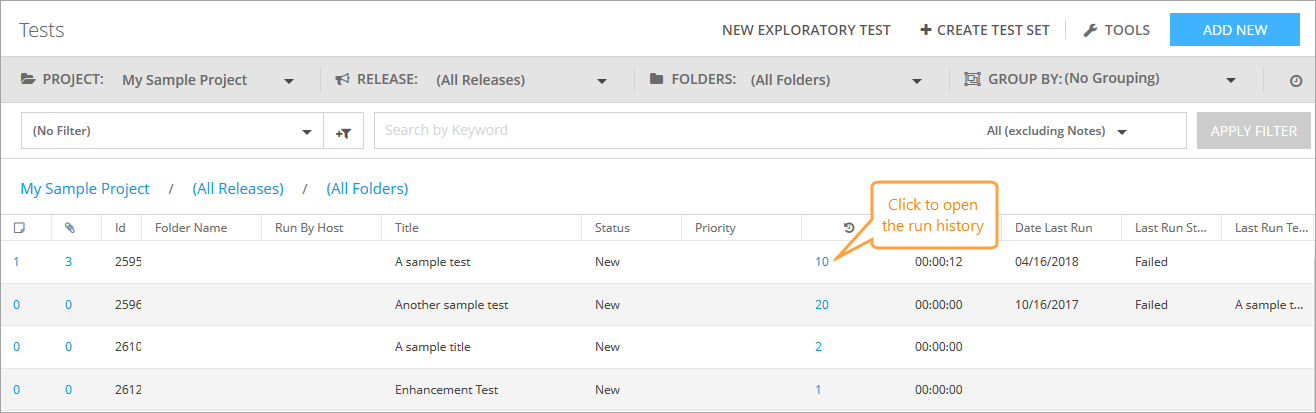Open the All Releases dropdown
The height and width of the screenshot is (413, 1316).
[602, 80]
